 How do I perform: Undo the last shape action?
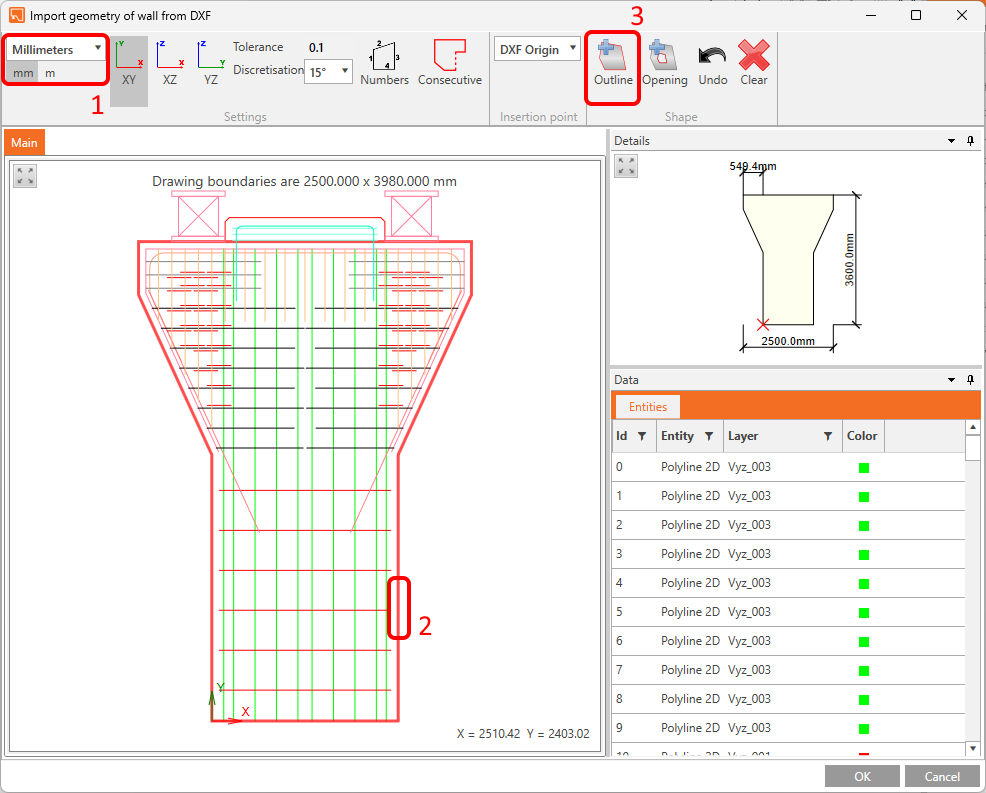712,63
